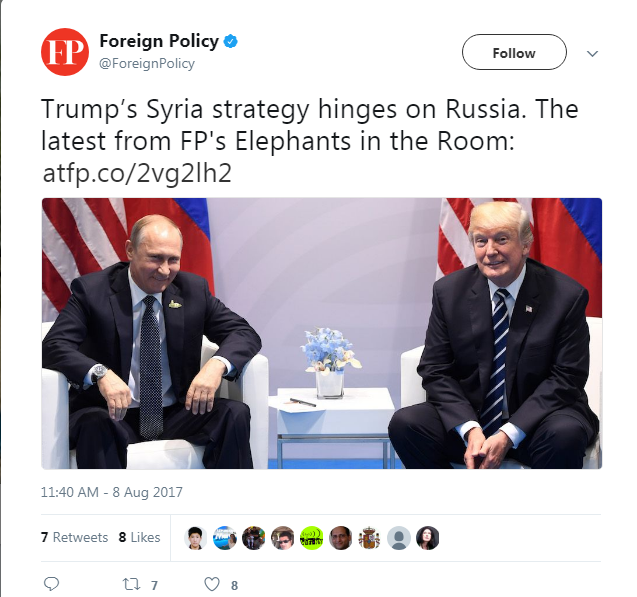Click the reply speech bubble icon

click(52, 584)
